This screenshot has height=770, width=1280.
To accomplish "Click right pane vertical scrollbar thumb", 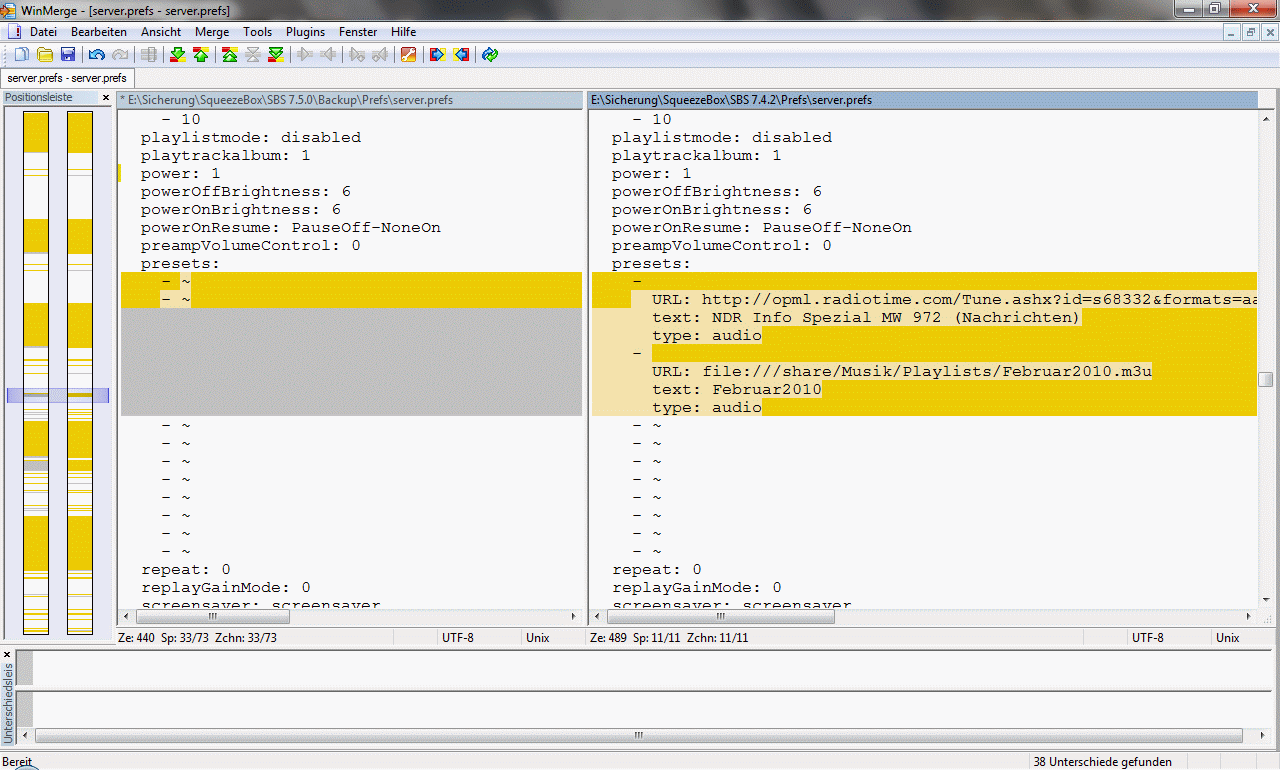I will 1266,380.
